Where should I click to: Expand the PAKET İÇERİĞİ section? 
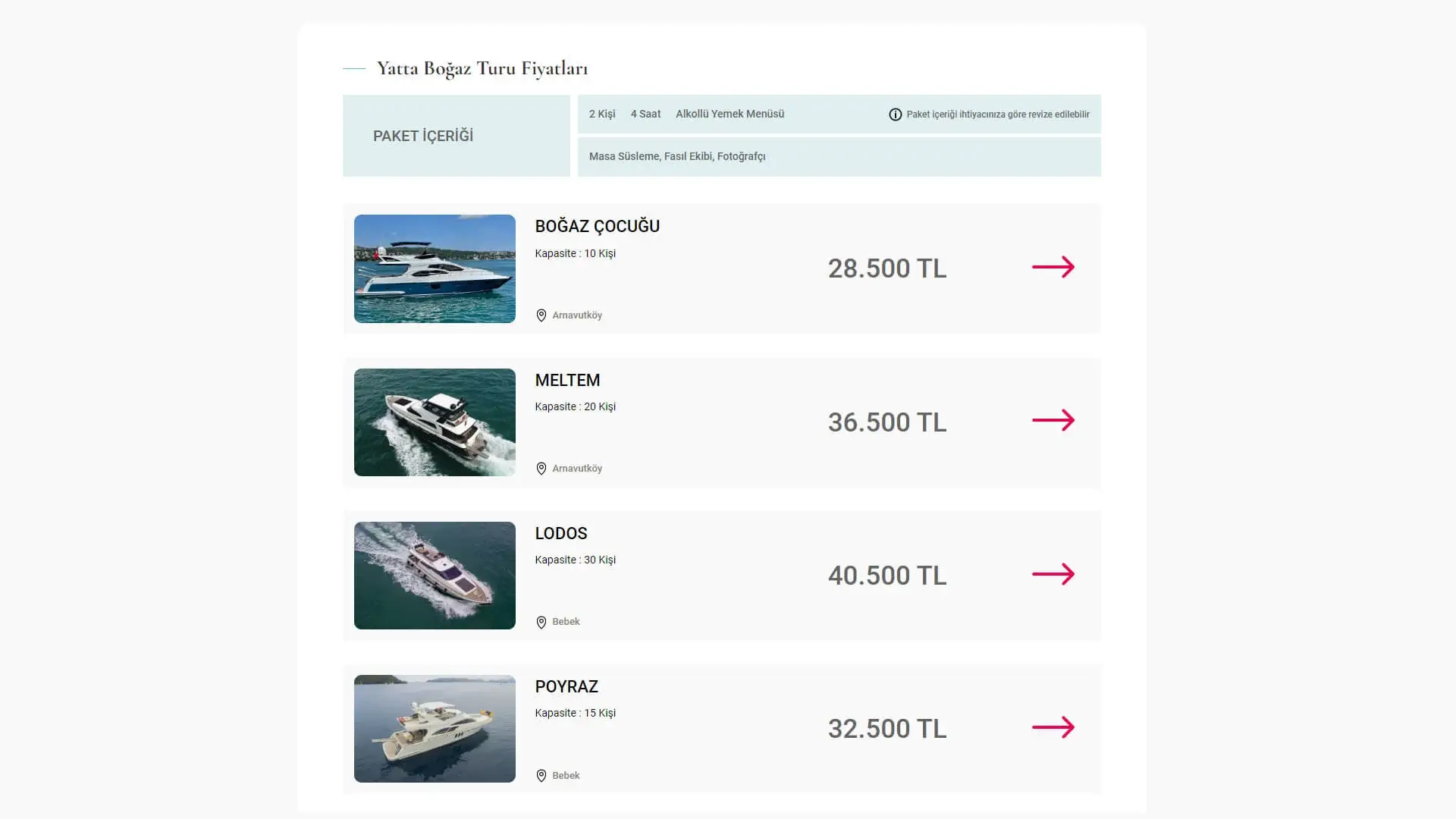423,136
